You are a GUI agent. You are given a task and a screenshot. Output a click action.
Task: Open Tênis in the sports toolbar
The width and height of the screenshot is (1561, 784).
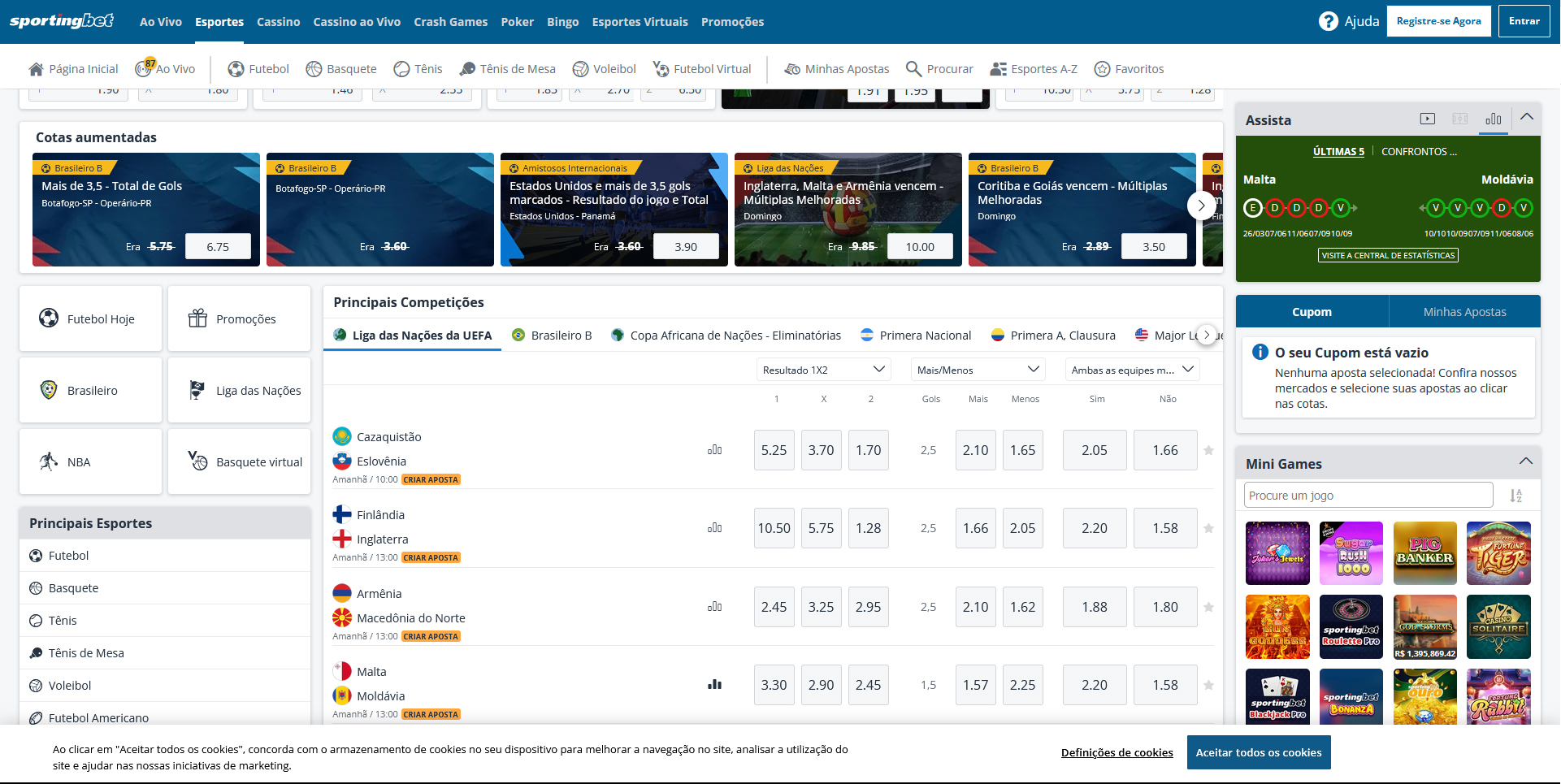click(x=418, y=69)
